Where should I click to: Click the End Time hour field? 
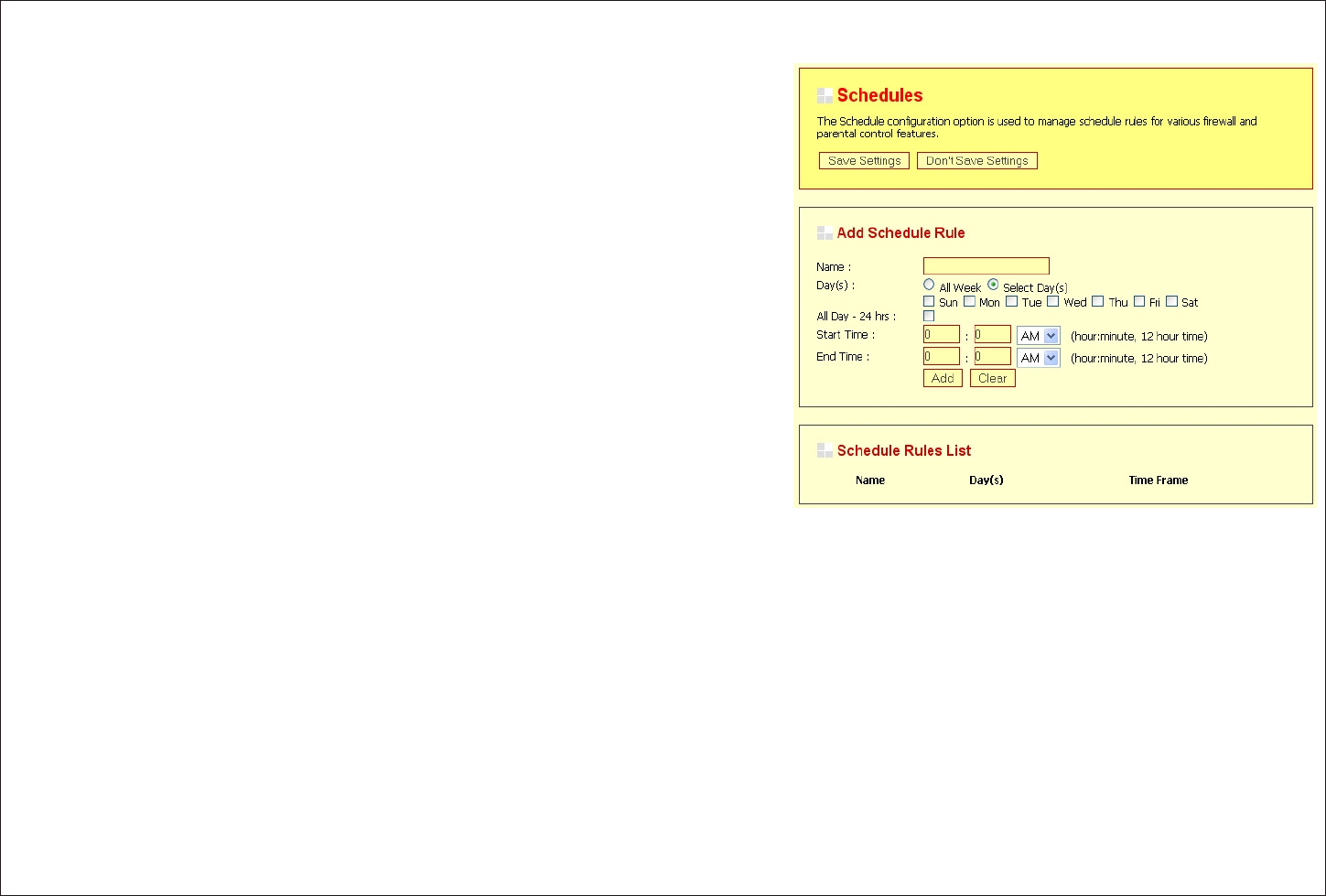(942, 357)
